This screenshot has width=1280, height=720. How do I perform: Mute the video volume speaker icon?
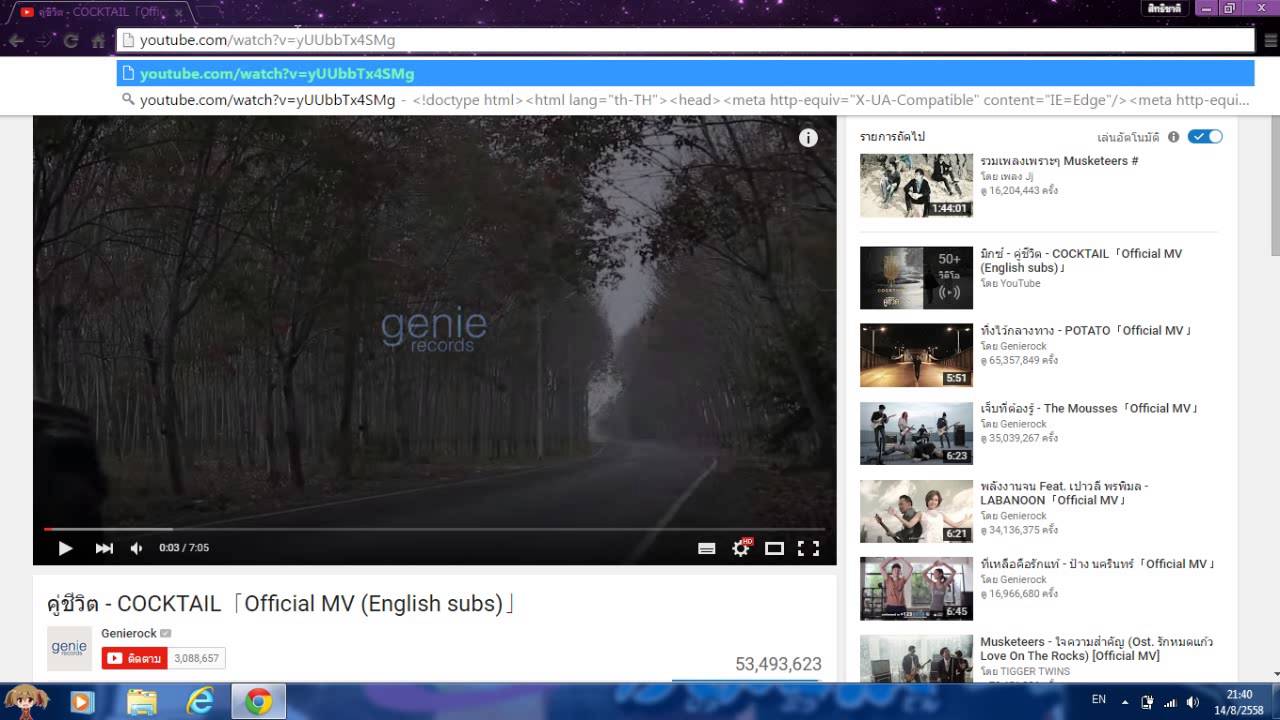pos(137,548)
